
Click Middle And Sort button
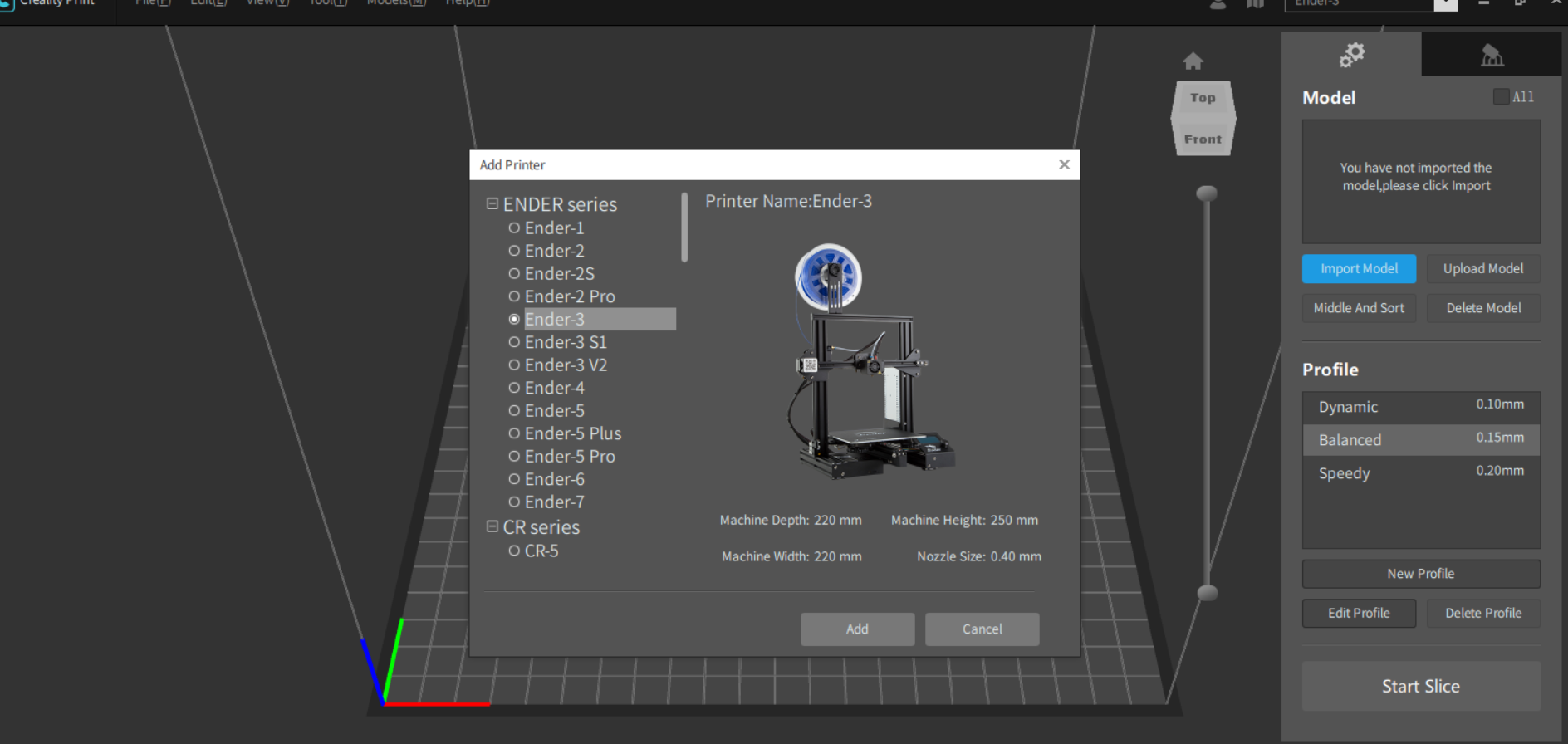point(1359,308)
